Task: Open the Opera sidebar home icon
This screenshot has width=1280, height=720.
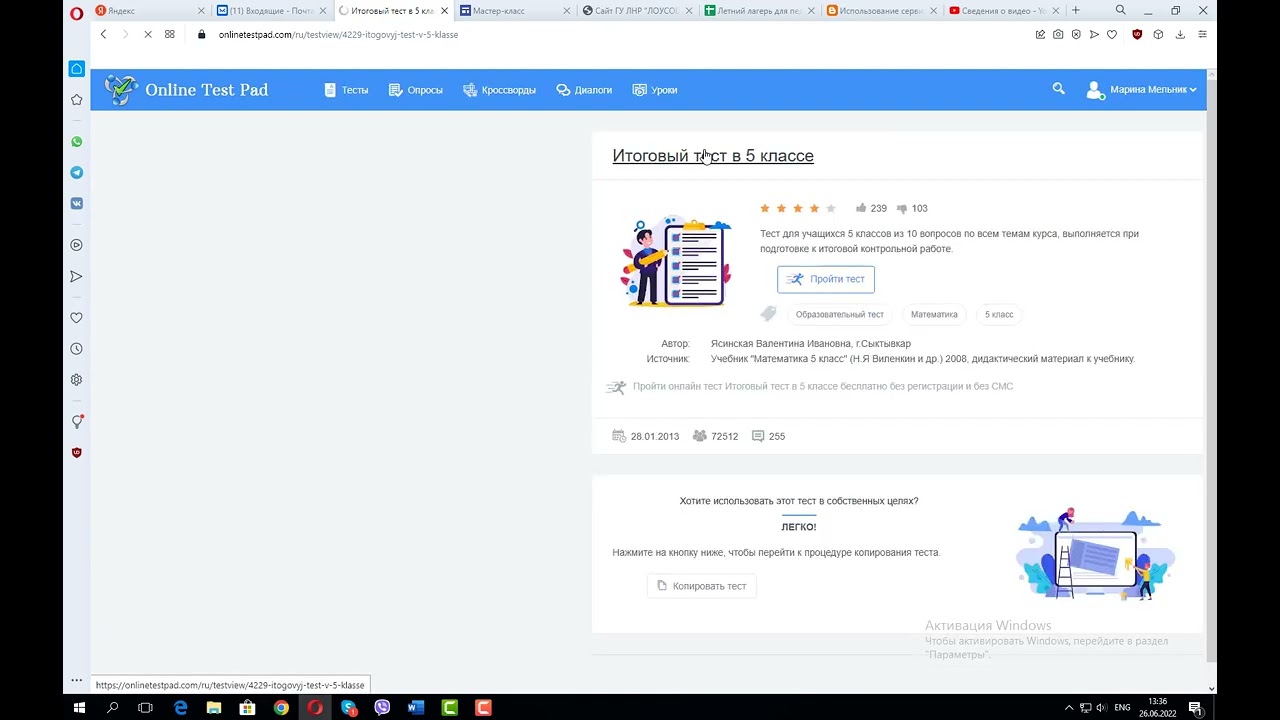Action: tap(76, 68)
